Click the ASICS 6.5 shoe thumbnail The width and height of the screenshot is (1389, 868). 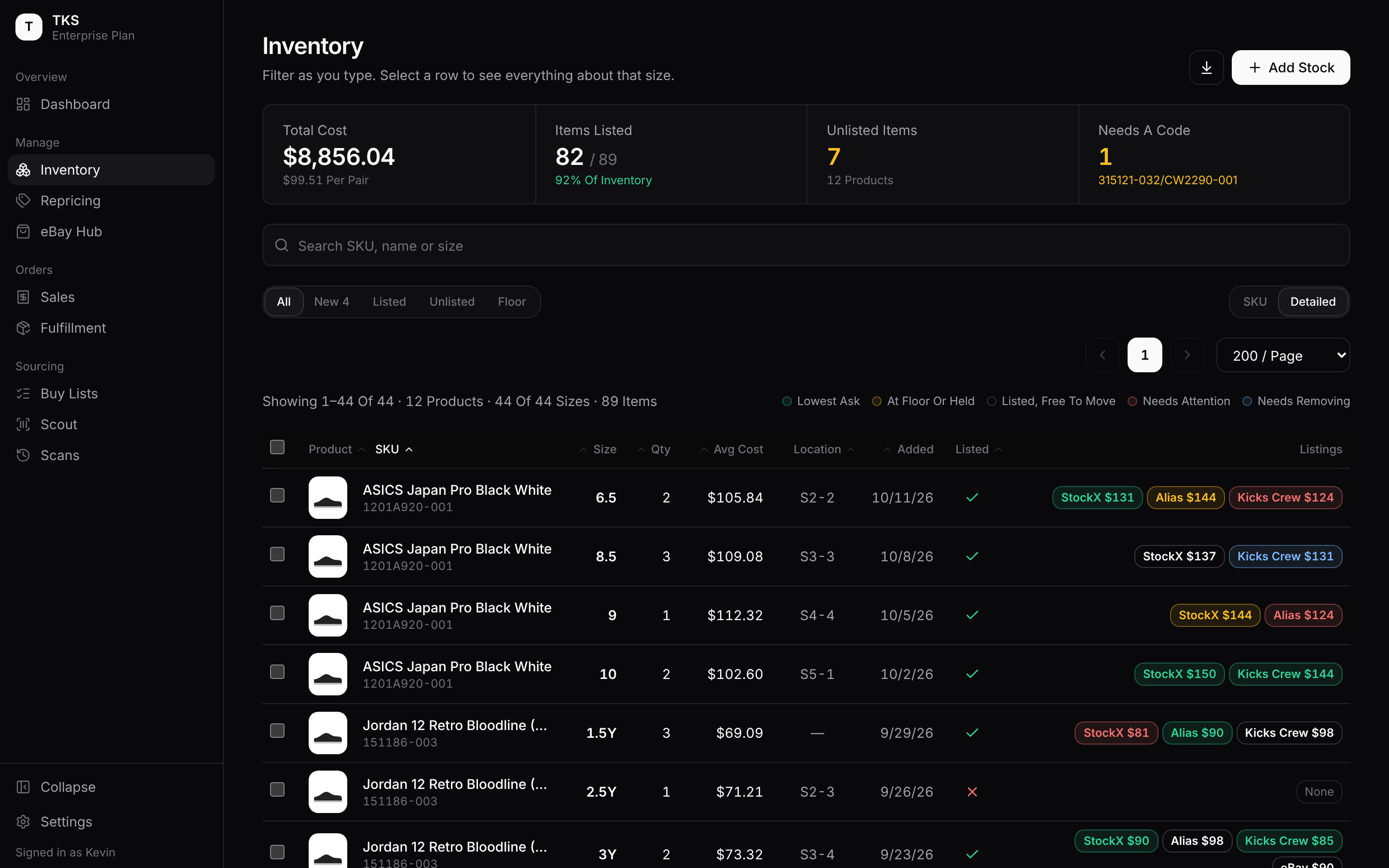pos(328,498)
